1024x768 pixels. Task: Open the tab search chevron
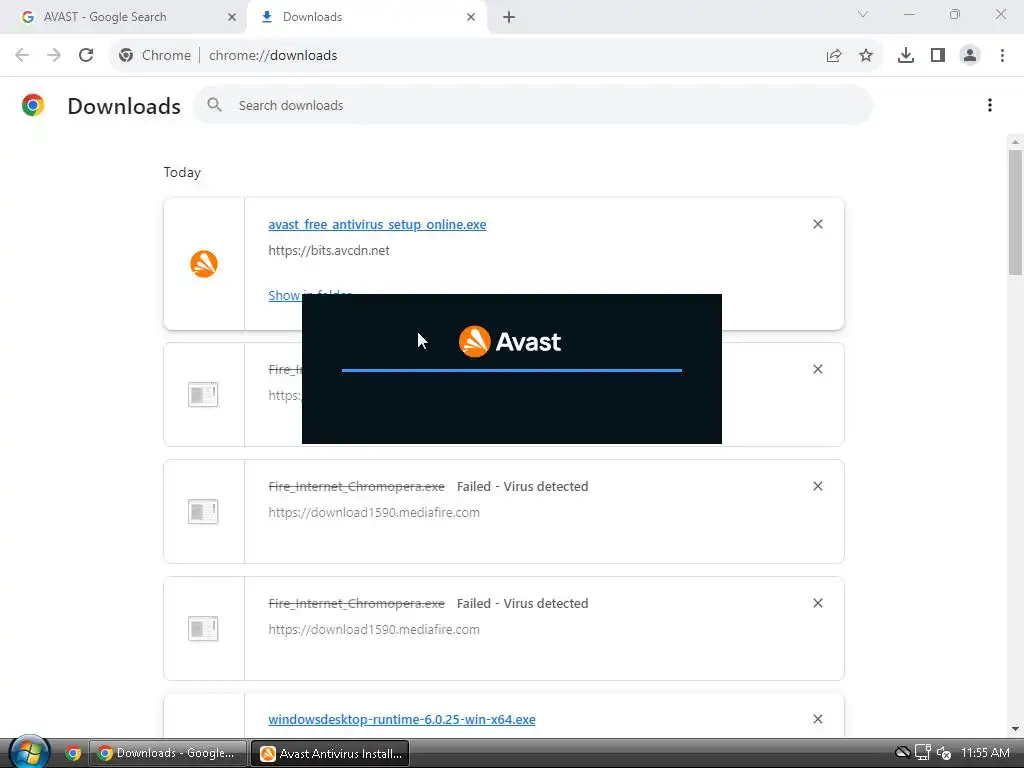863,14
